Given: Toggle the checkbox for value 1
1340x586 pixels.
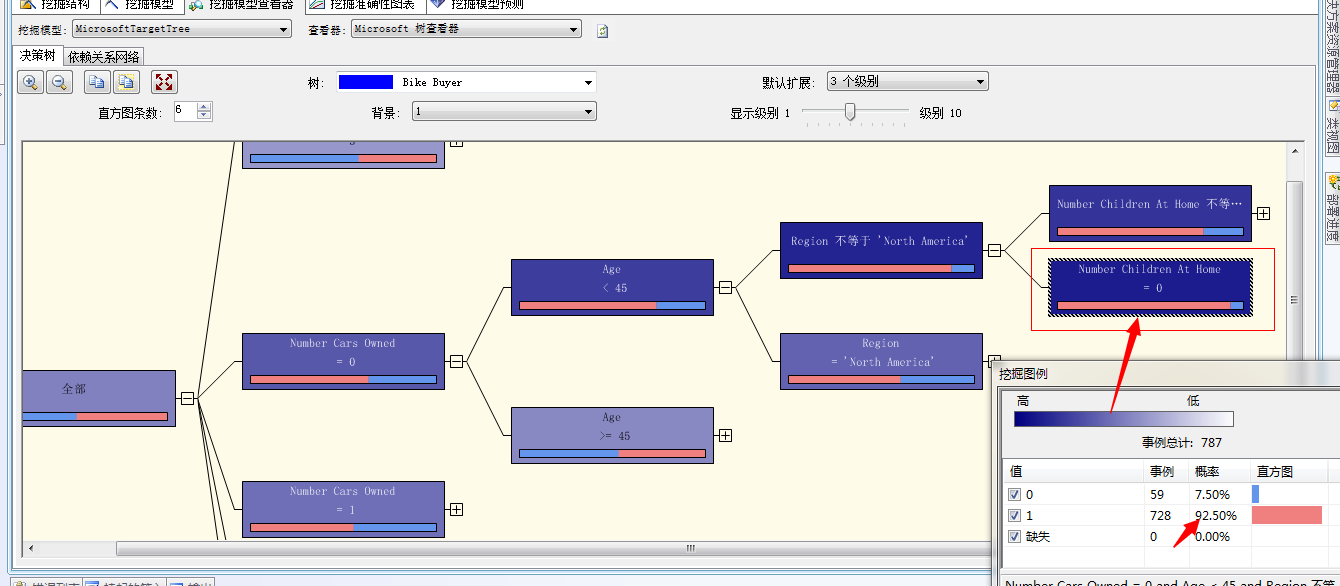Looking at the screenshot, I should click(1015, 516).
